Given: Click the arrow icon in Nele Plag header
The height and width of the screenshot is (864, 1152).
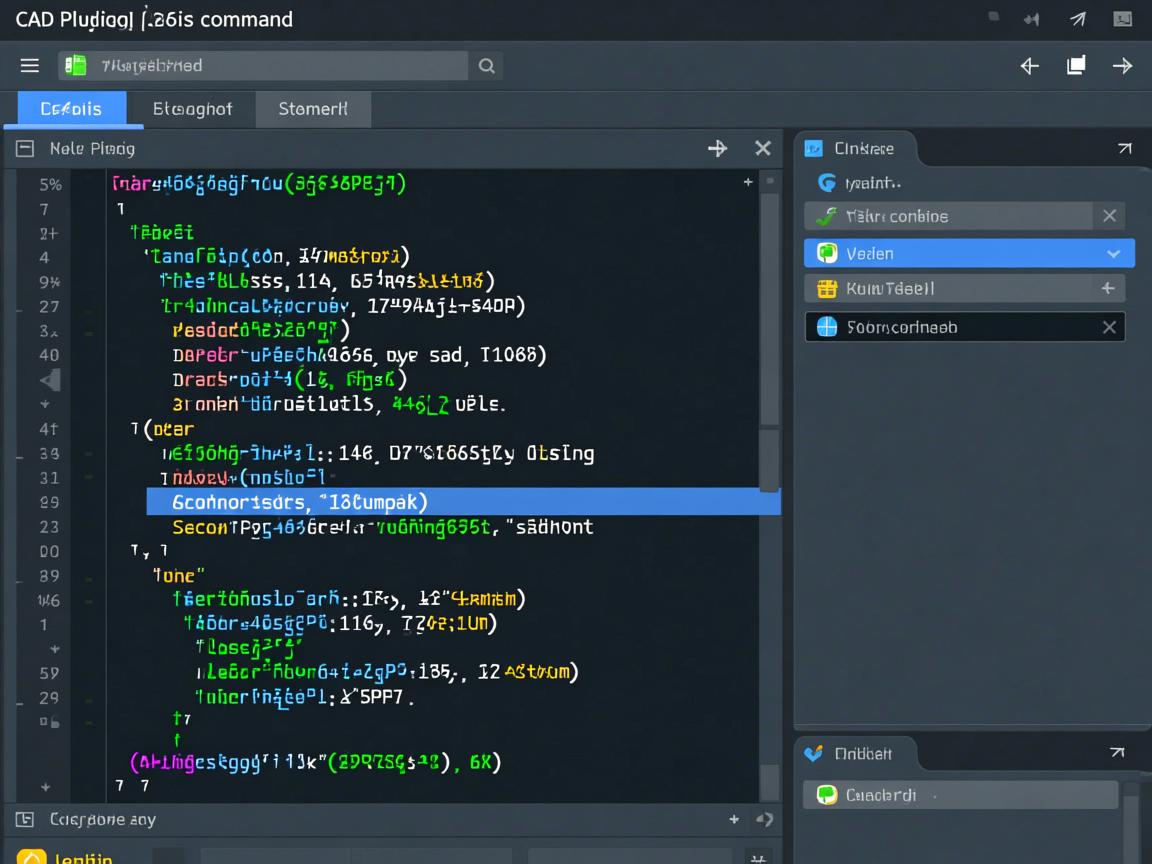Looking at the screenshot, I should coord(717,148).
